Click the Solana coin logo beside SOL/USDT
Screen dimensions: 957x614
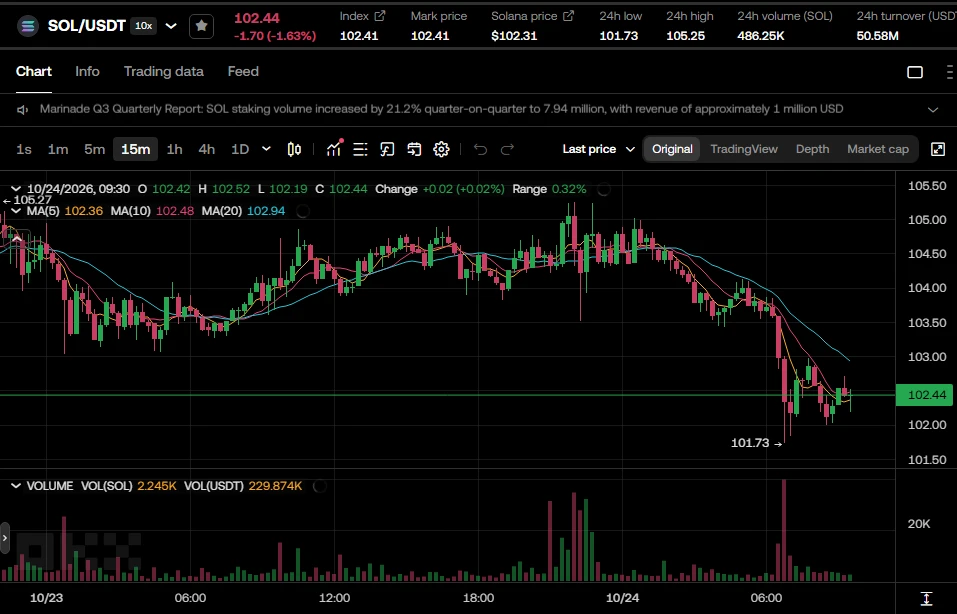click(x=27, y=26)
